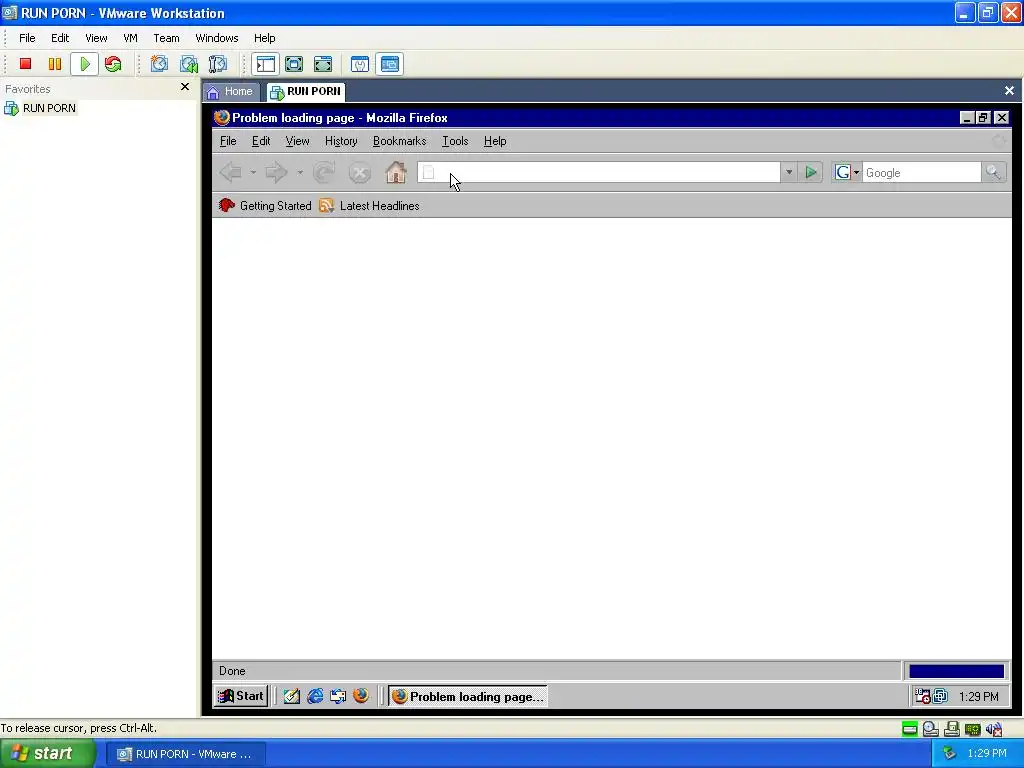Enter full screen mode in VMware

click(x=323, y=64)
